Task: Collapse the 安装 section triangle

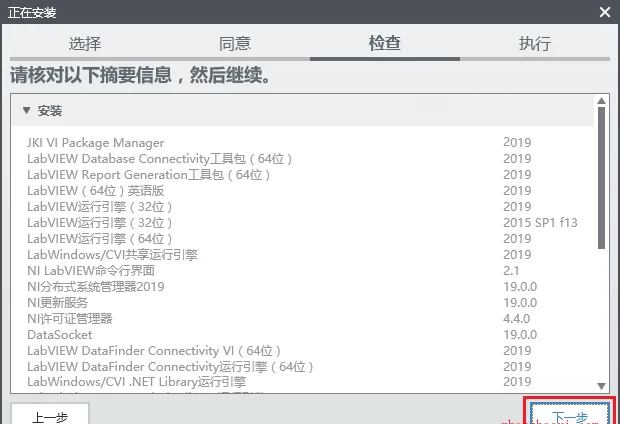Action: click(26, 110)
